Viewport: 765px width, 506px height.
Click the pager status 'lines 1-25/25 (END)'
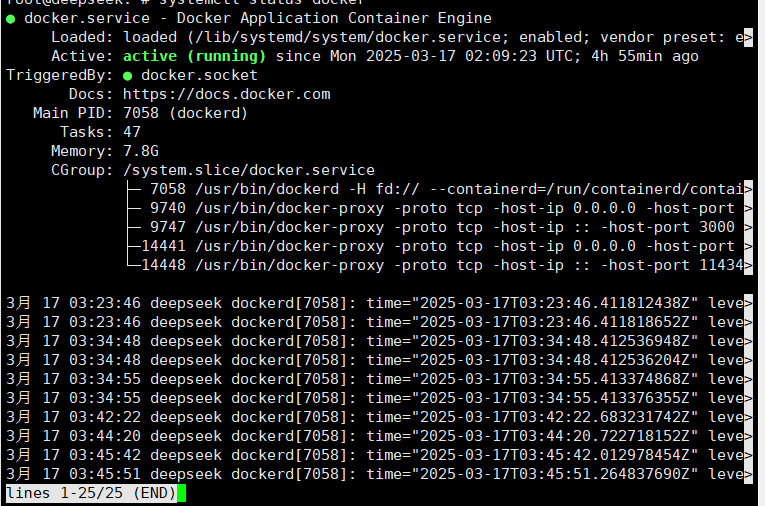[x=91, y=493]
